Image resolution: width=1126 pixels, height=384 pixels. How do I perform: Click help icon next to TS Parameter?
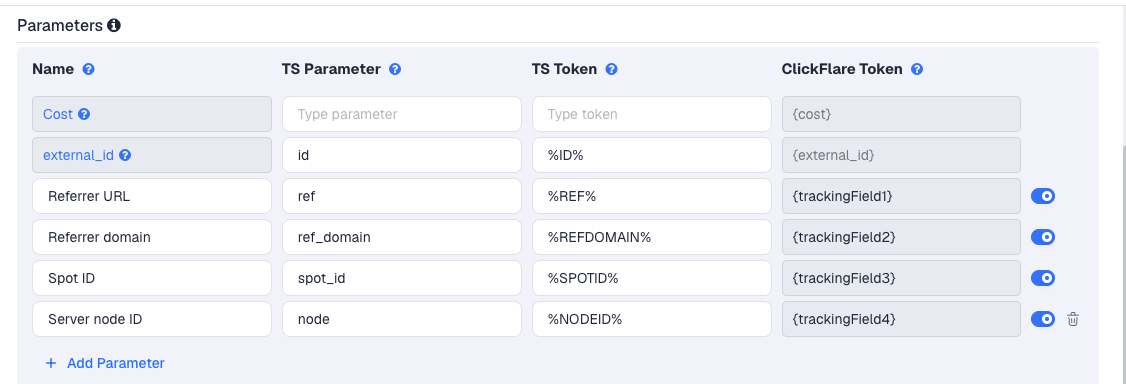pyautogui.click(x=395, y=70)
